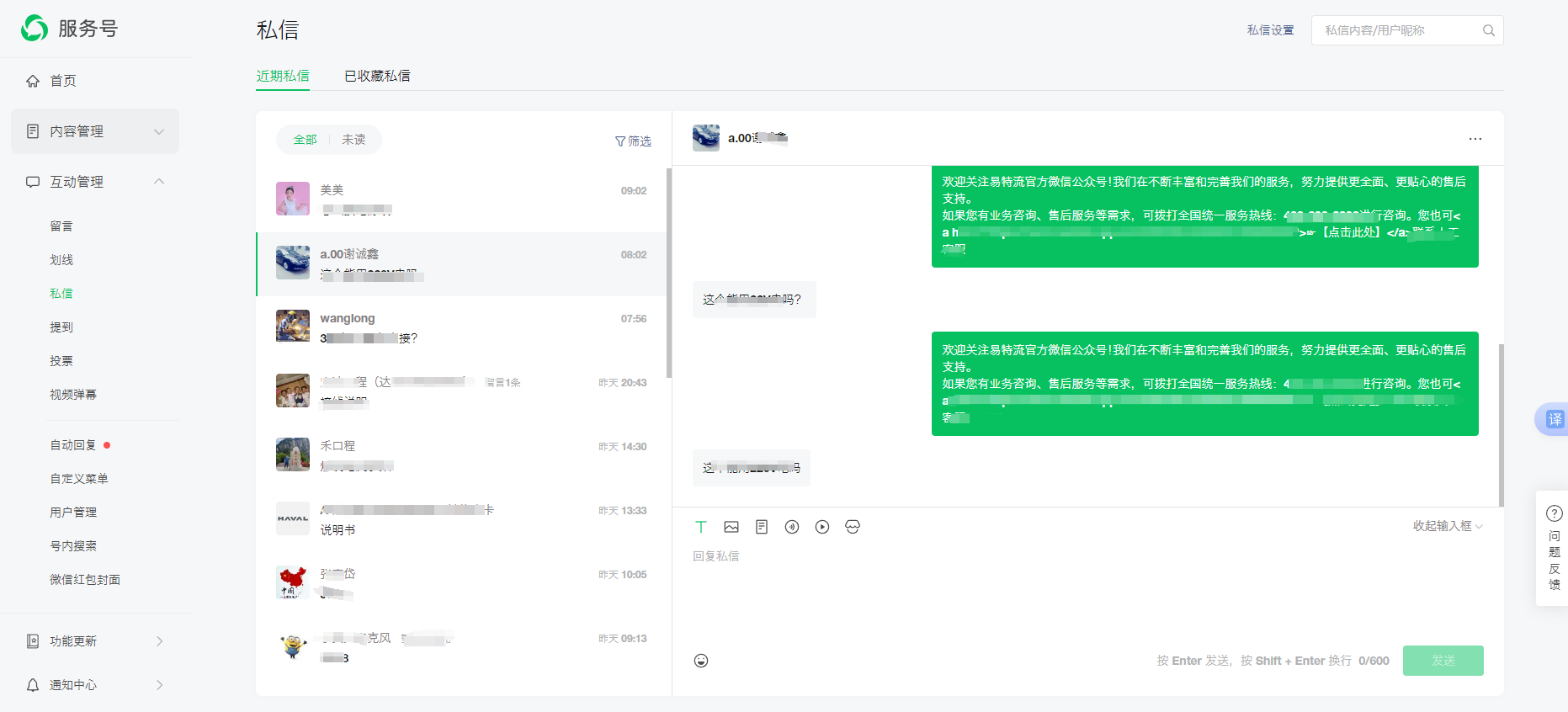Click the 通知中心 bell icon
Screen dimensions: 1568x712
pos(33,685)
